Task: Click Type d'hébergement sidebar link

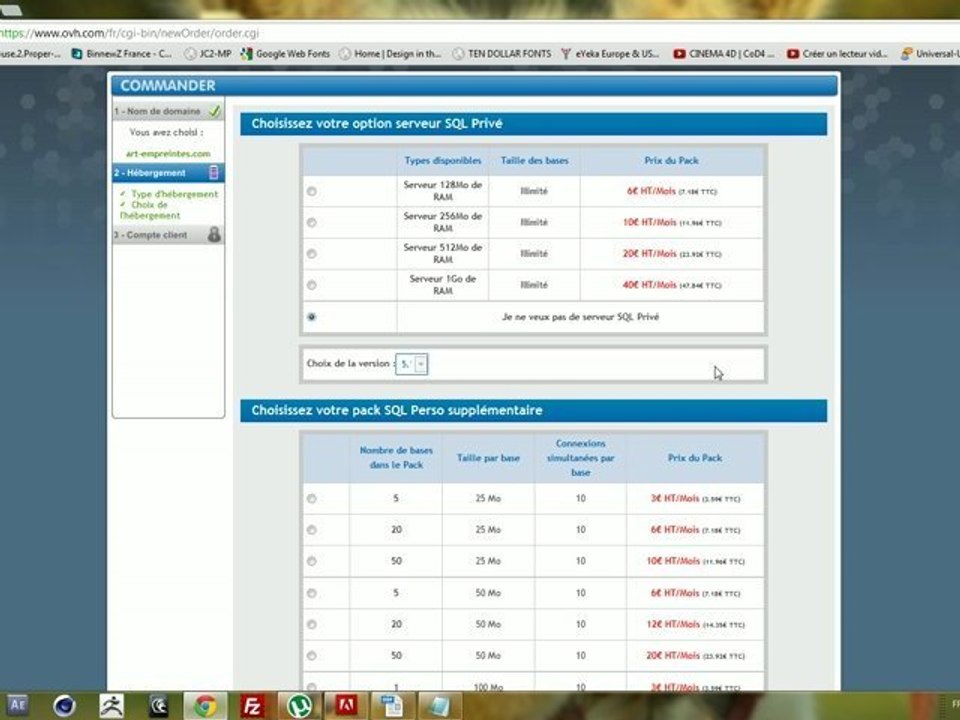Action: click(x=174, y=194)
